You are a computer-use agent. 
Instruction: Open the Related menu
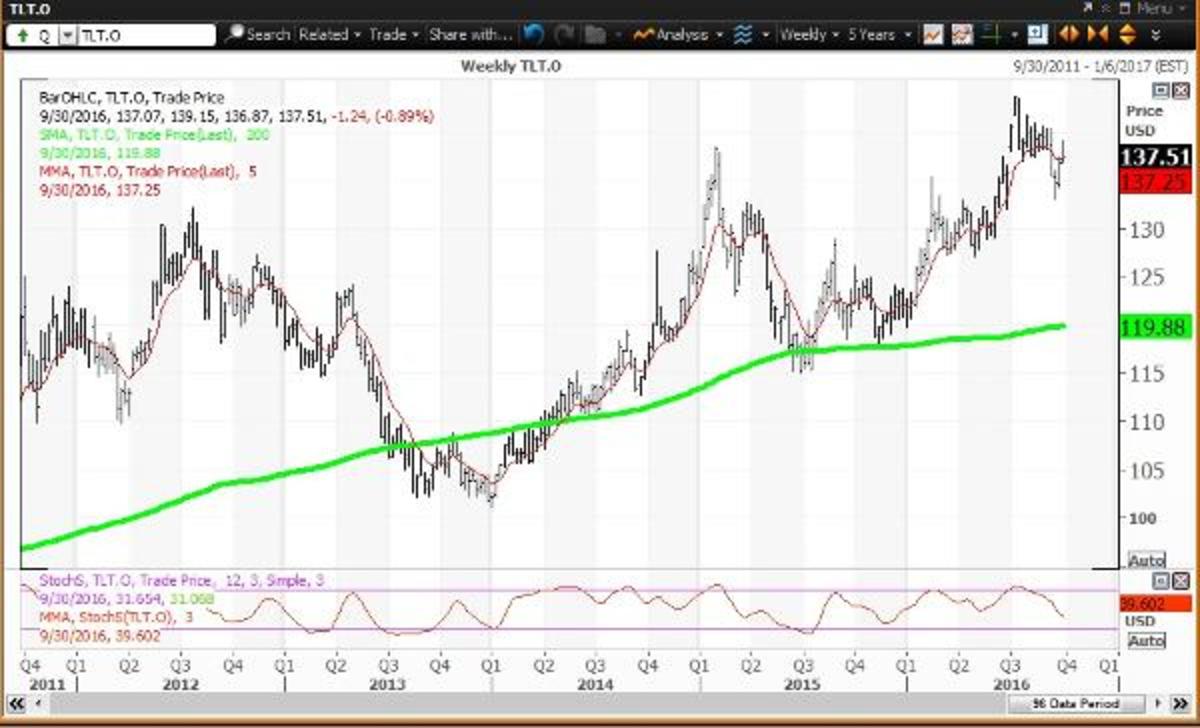(x=329, y=34)
